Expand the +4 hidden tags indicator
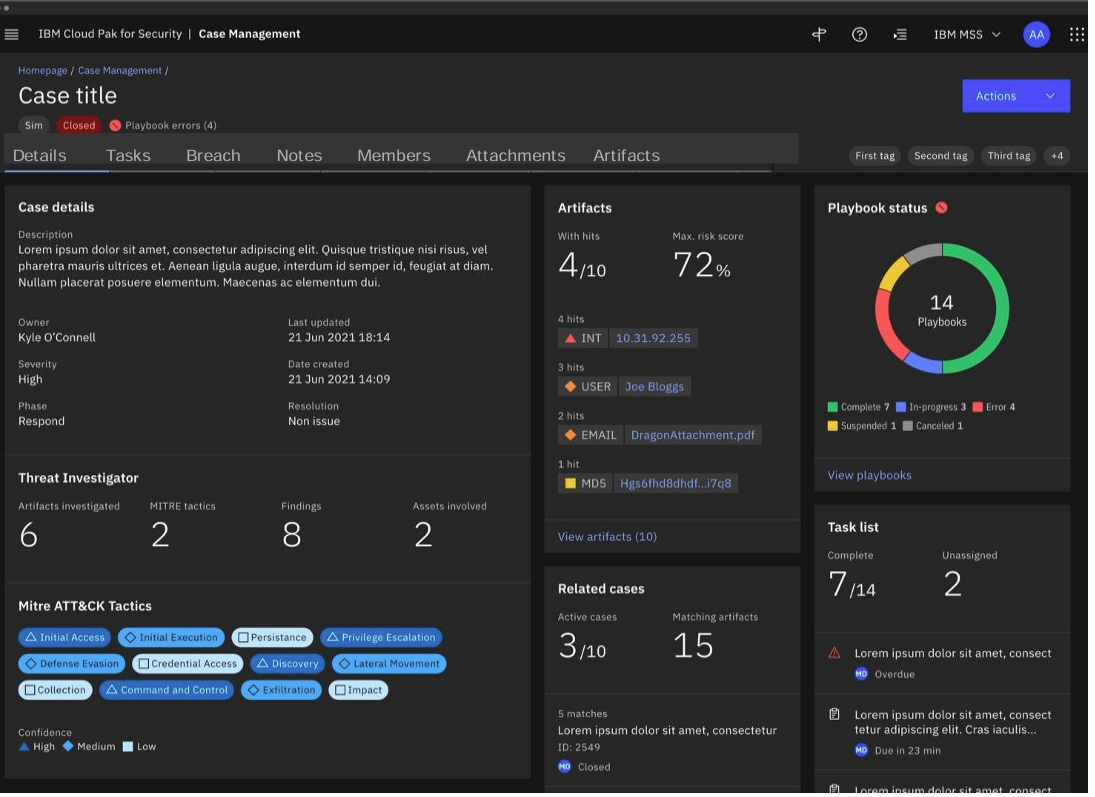Screen dimensions: 1095x797 (1059, 155)
